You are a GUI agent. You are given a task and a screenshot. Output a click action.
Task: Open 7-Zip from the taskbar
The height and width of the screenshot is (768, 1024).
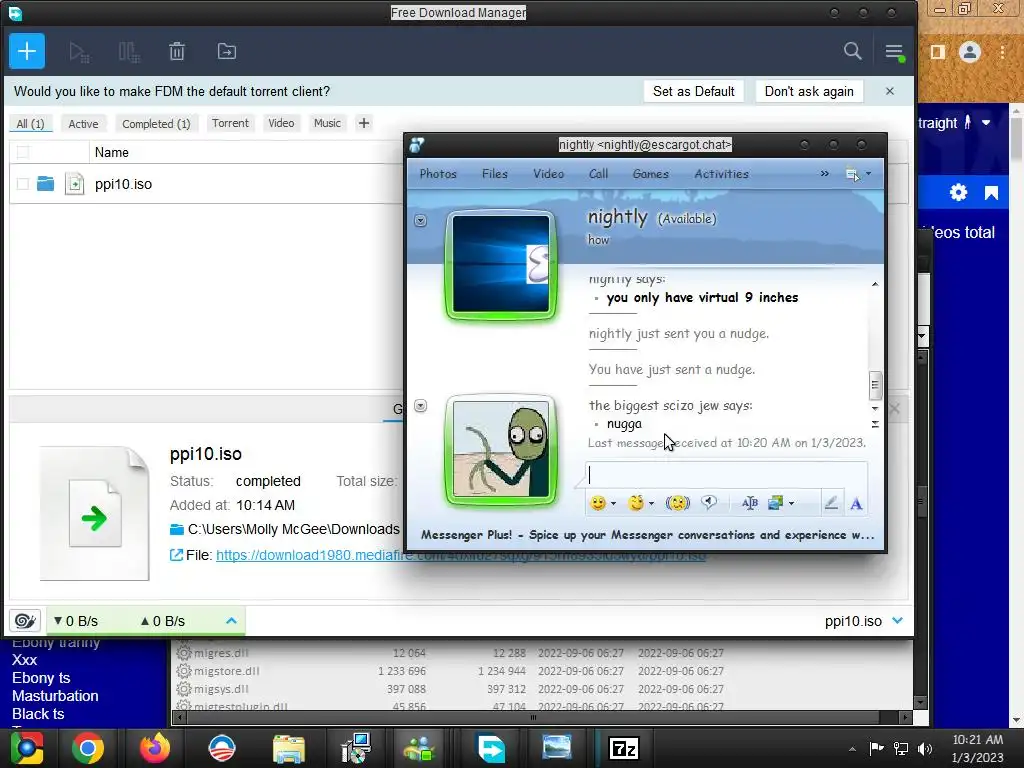tap(623, 748)
